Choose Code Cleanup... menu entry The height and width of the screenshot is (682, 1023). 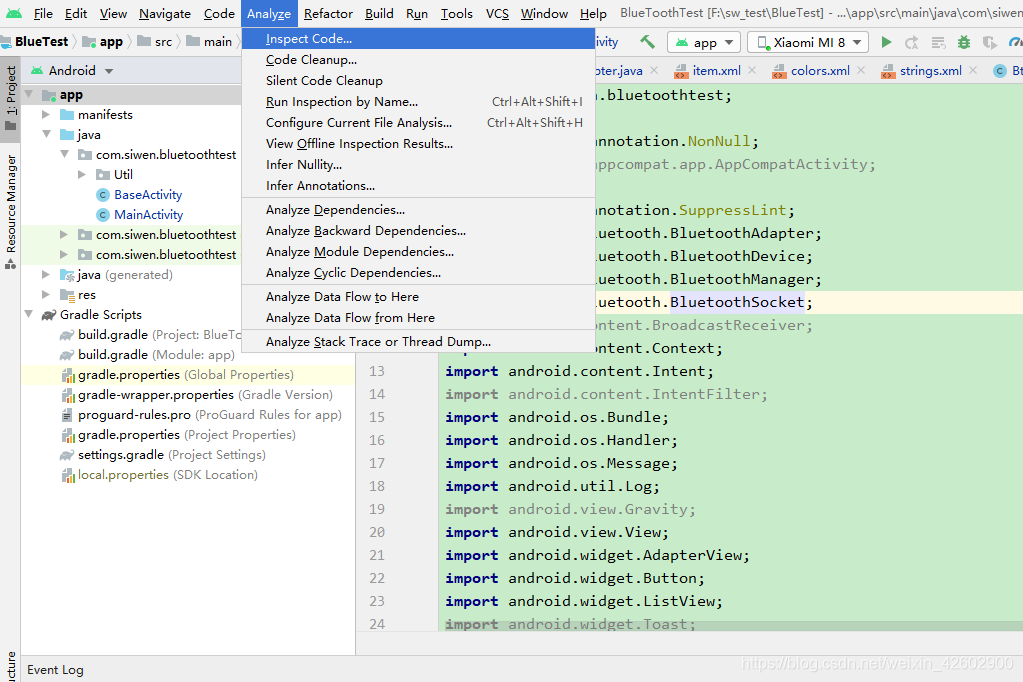418,59
